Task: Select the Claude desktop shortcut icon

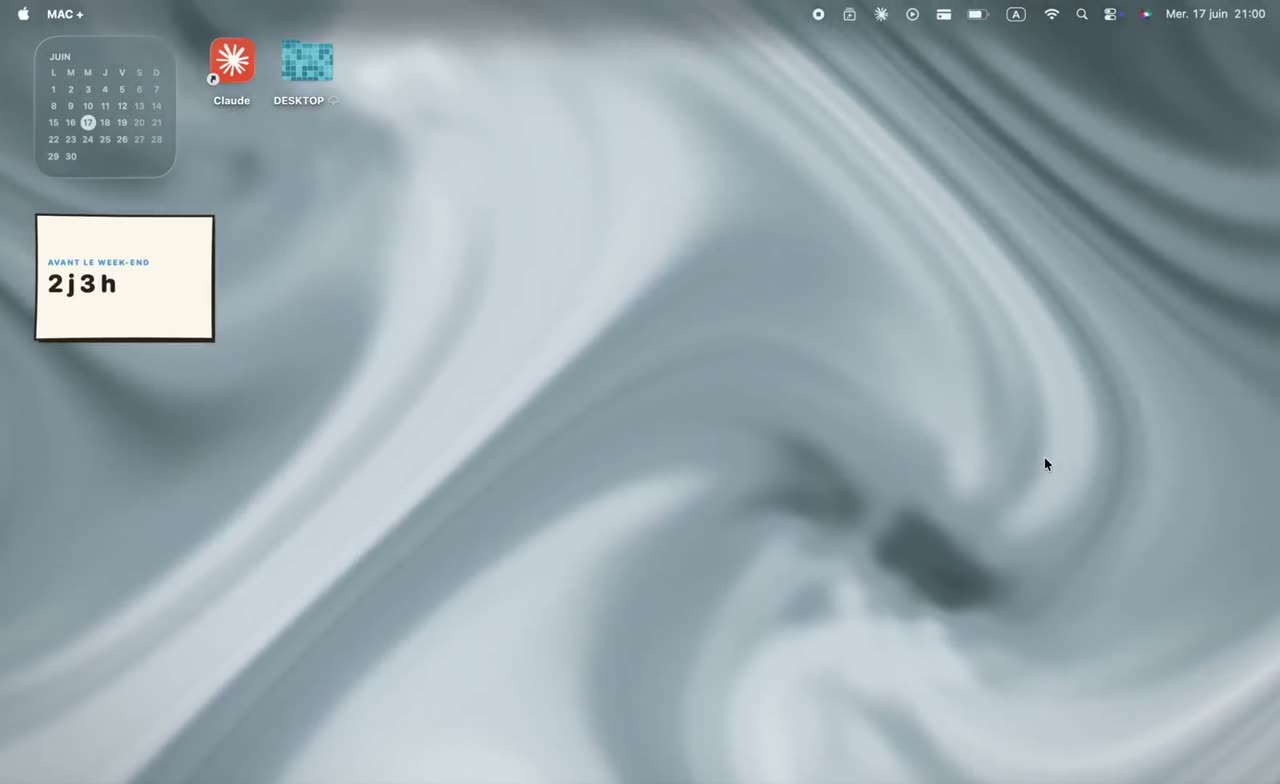Action: pyautogui.click(x=232, y=61)
